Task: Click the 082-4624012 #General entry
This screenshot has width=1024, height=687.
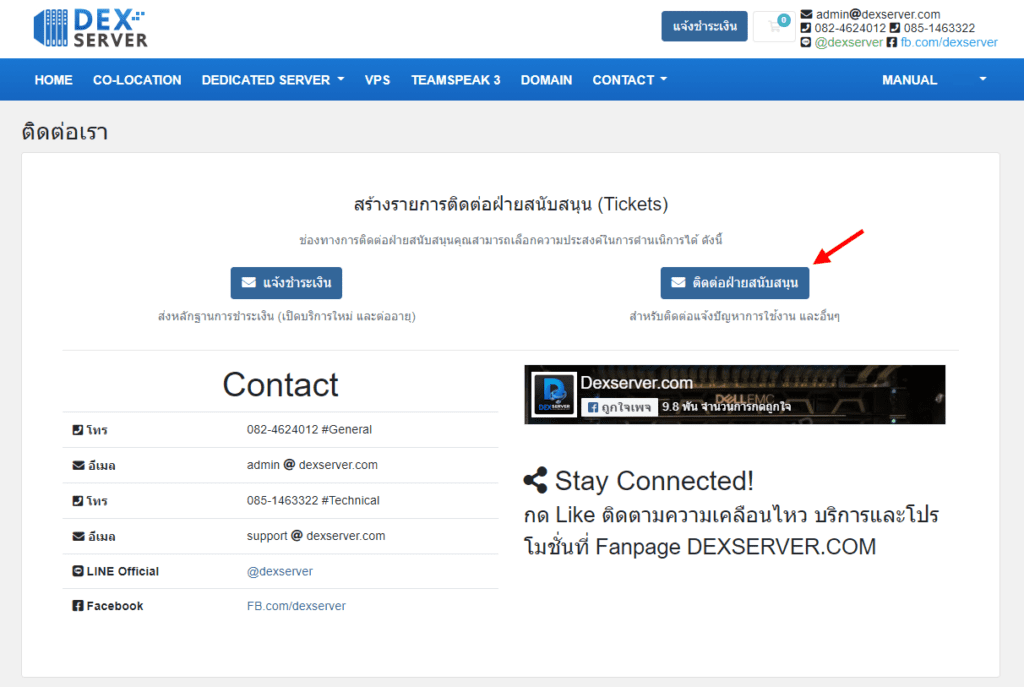Action: 309,430
